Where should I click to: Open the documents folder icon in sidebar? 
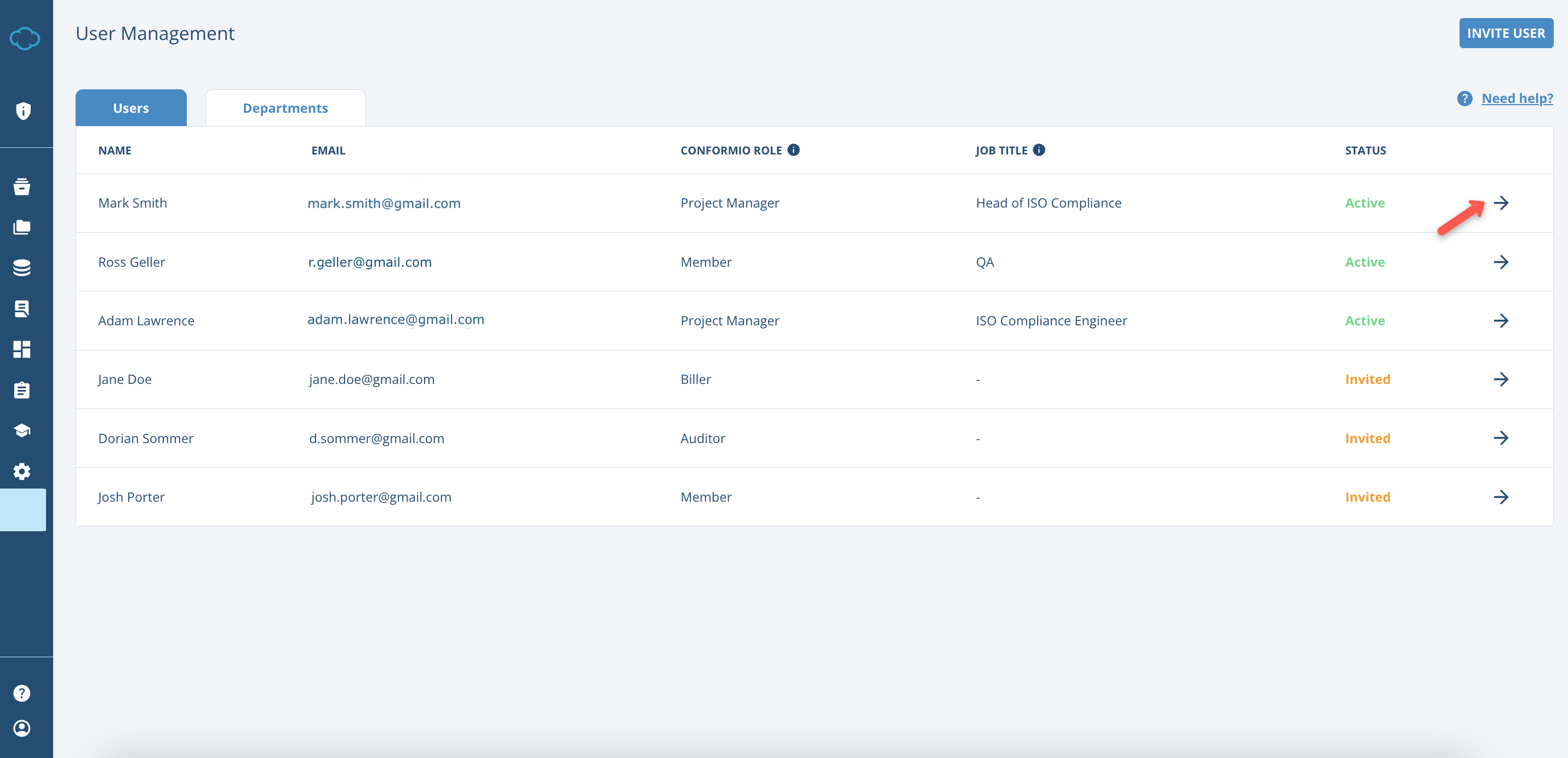[22, 227]
